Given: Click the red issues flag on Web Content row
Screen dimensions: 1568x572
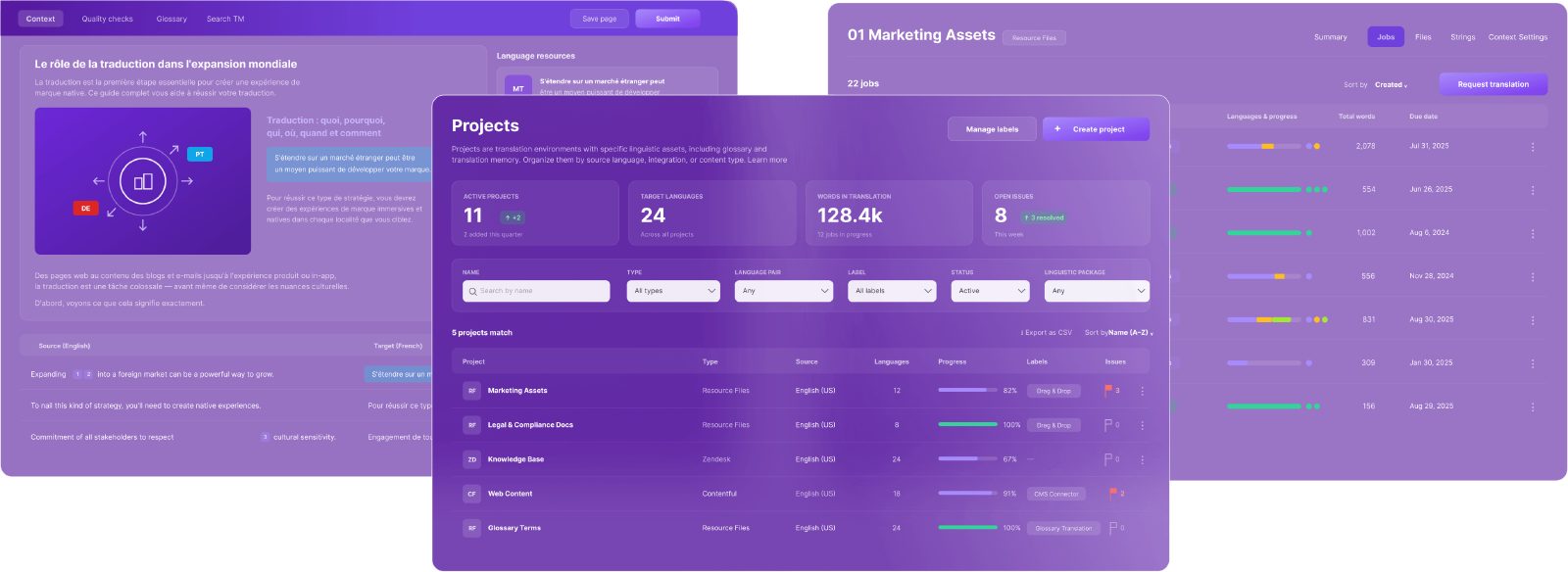Looking at the screenshot, I should pyautogui.click(x=1113, y=493).
